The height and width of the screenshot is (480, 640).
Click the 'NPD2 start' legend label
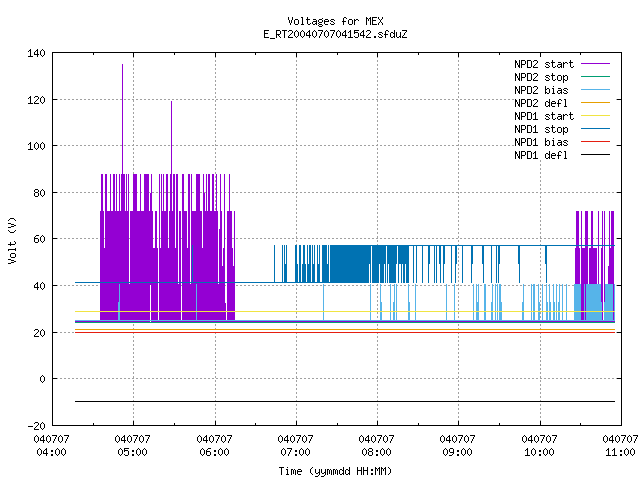[x=544, y=64]
